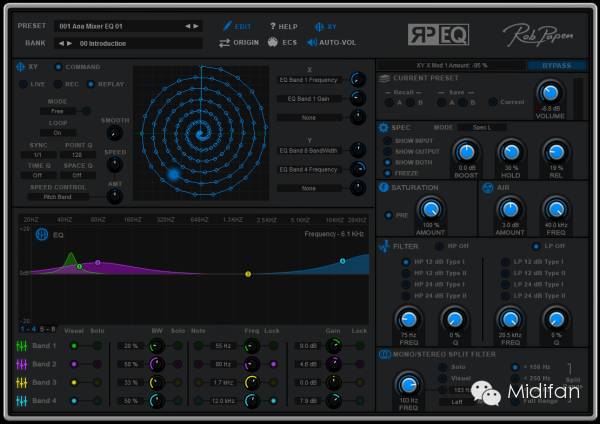Click the RP EQ logo
Image resolution: width=600 pixels, height=424 pixels.
click(438, 34)
